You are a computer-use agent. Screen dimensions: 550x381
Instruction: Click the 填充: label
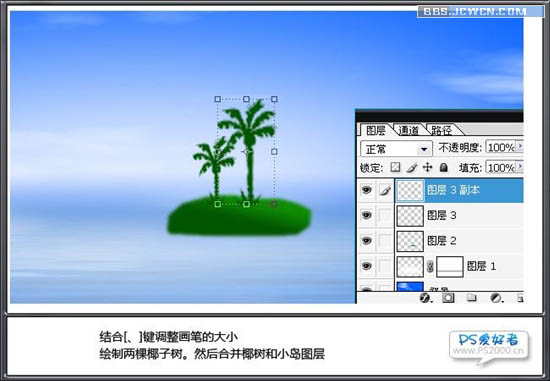pos(470,168)
